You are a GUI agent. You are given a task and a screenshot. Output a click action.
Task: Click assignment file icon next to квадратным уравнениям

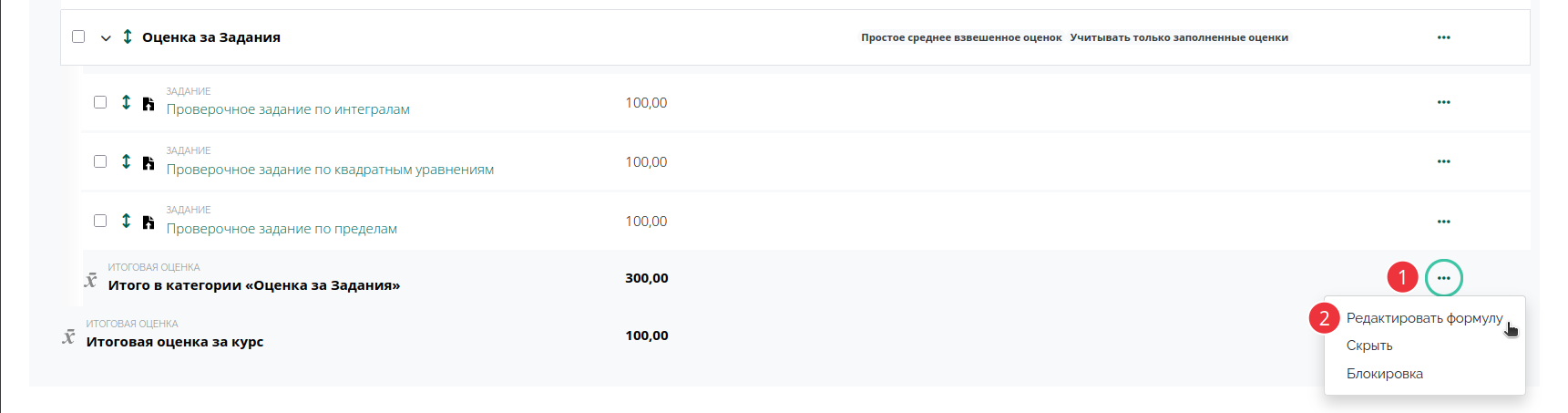149,163
